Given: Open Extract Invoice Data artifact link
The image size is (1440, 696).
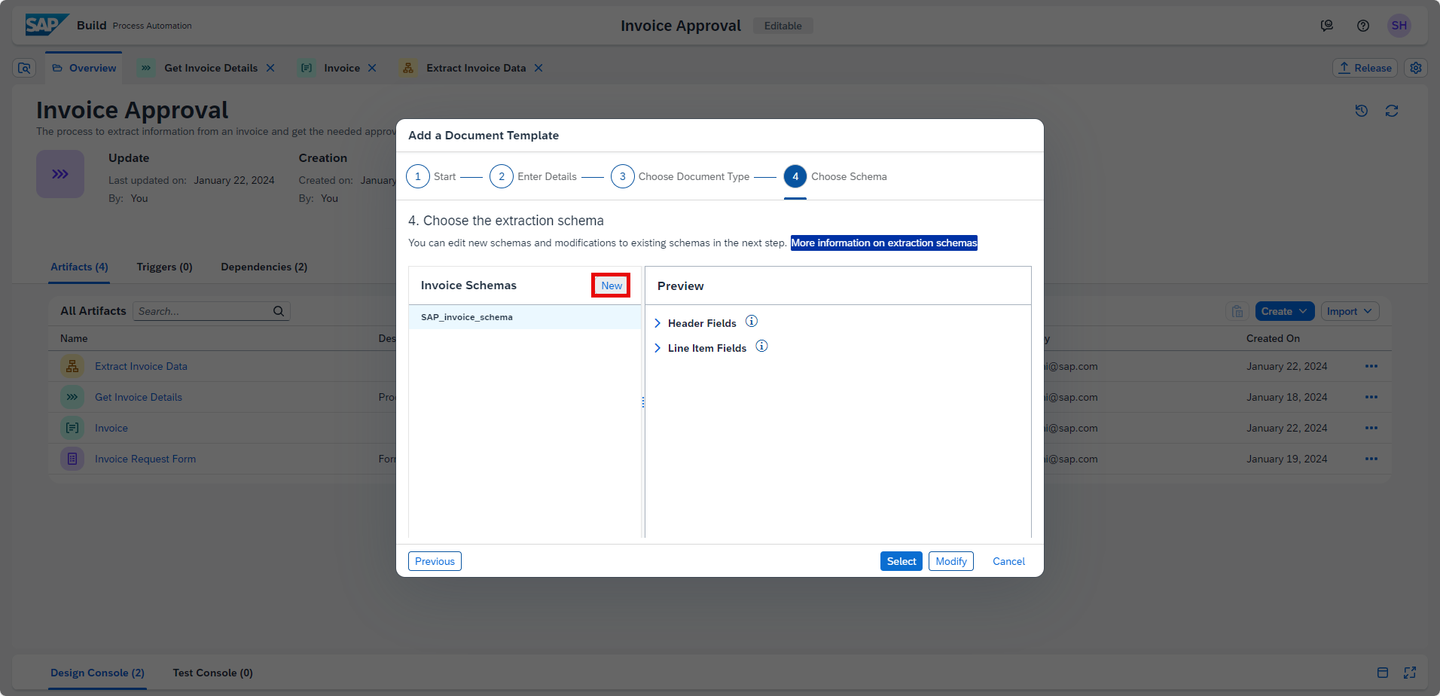Looking at the screenshot, I should 141,366.
